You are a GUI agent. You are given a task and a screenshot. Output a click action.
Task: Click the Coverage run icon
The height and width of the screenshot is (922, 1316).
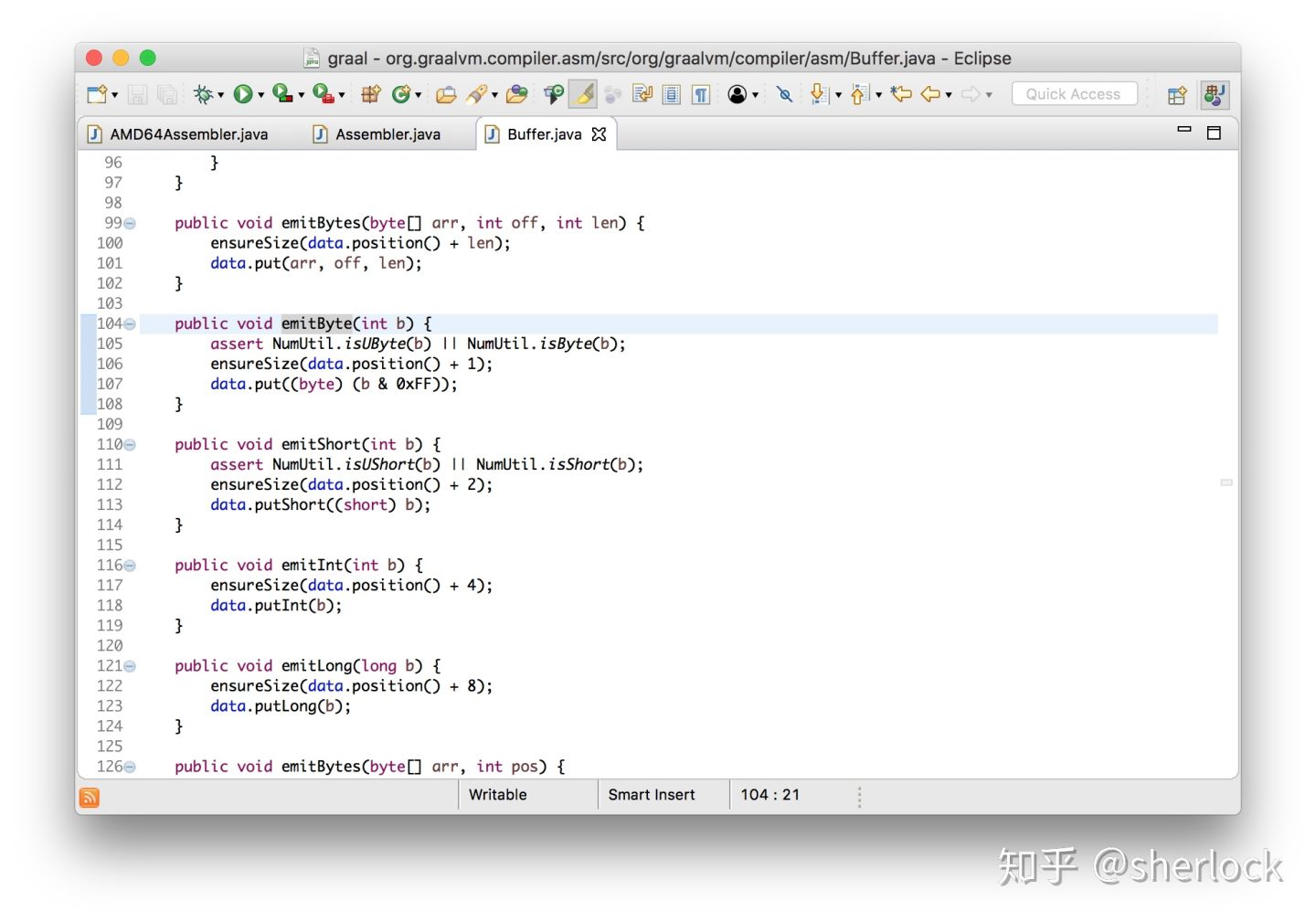(x=282, y=93)
